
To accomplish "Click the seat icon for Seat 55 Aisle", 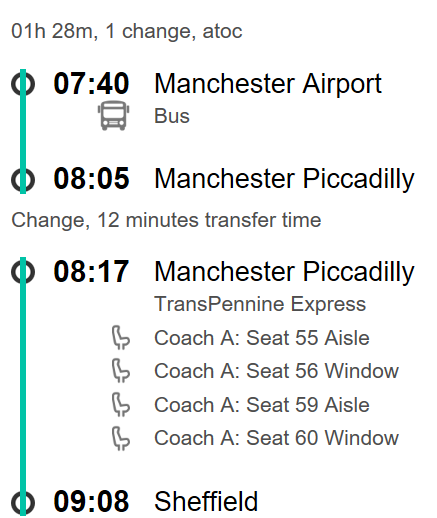I will pos(120,338).
